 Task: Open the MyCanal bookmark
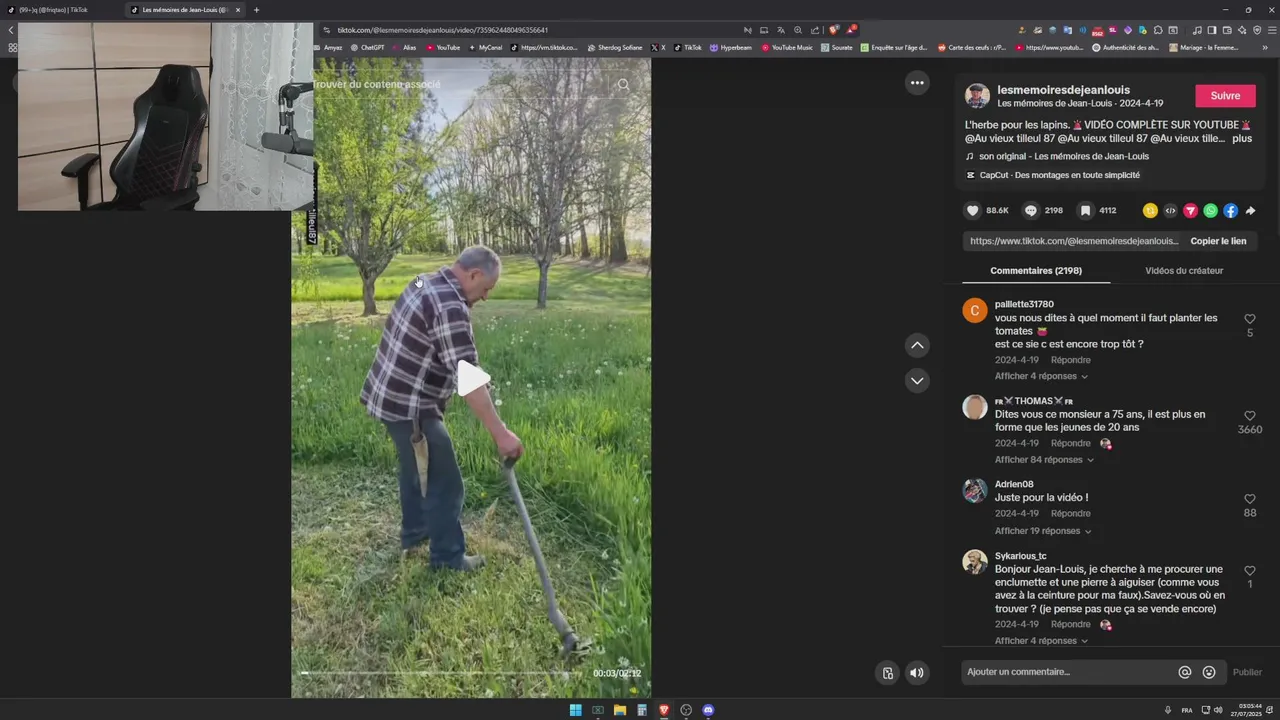[486, 47]
